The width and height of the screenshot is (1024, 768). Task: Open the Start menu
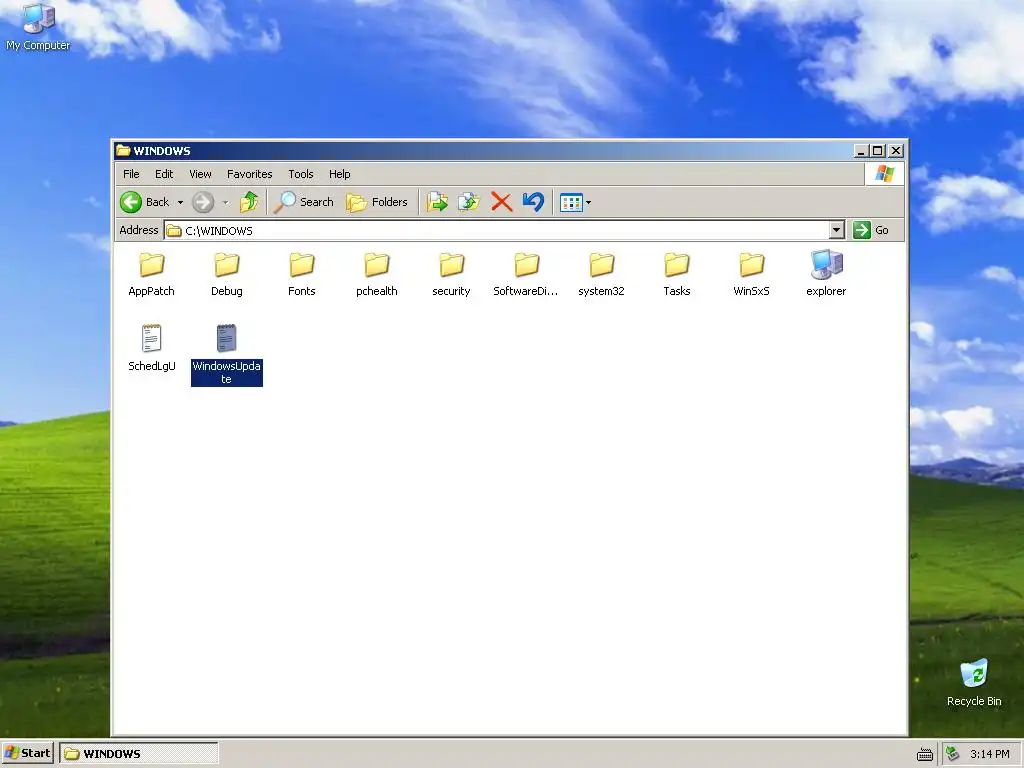(x=27, y=753)
